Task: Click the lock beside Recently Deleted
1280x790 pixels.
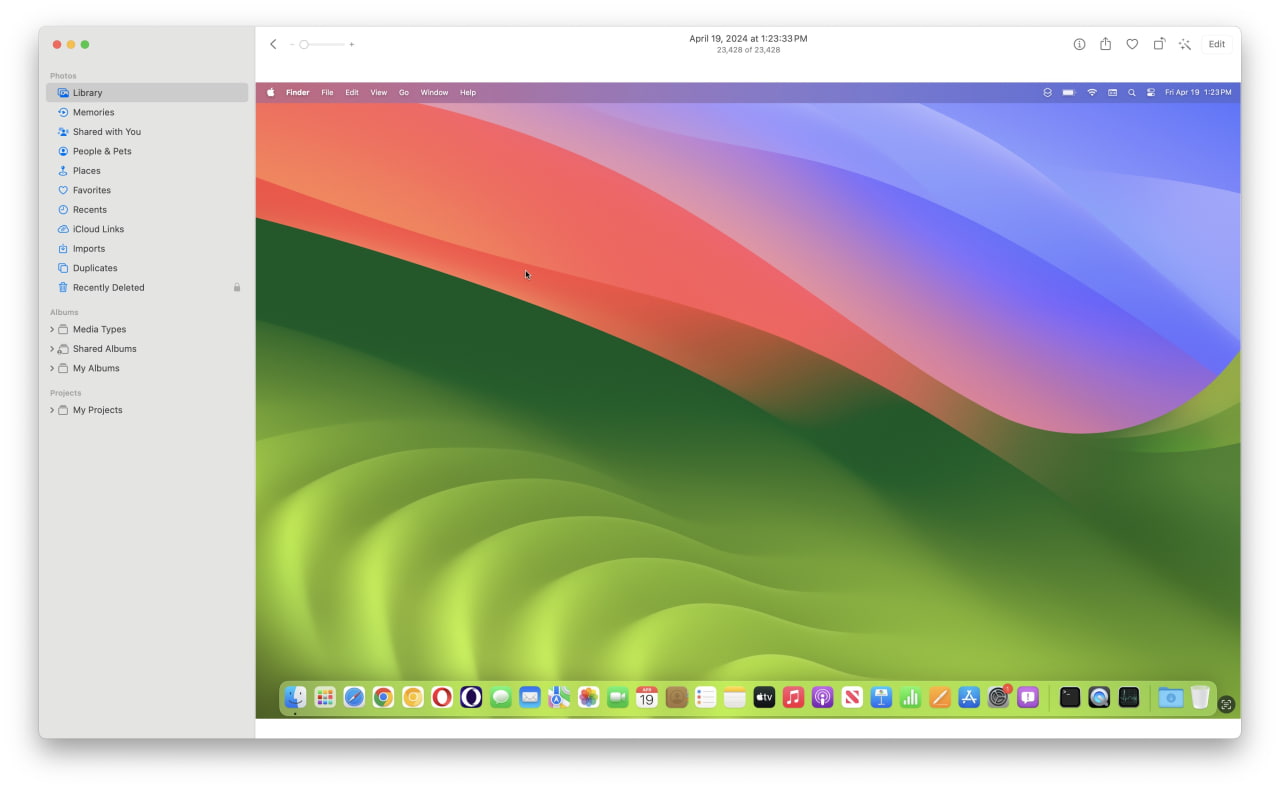Action: 237,287
